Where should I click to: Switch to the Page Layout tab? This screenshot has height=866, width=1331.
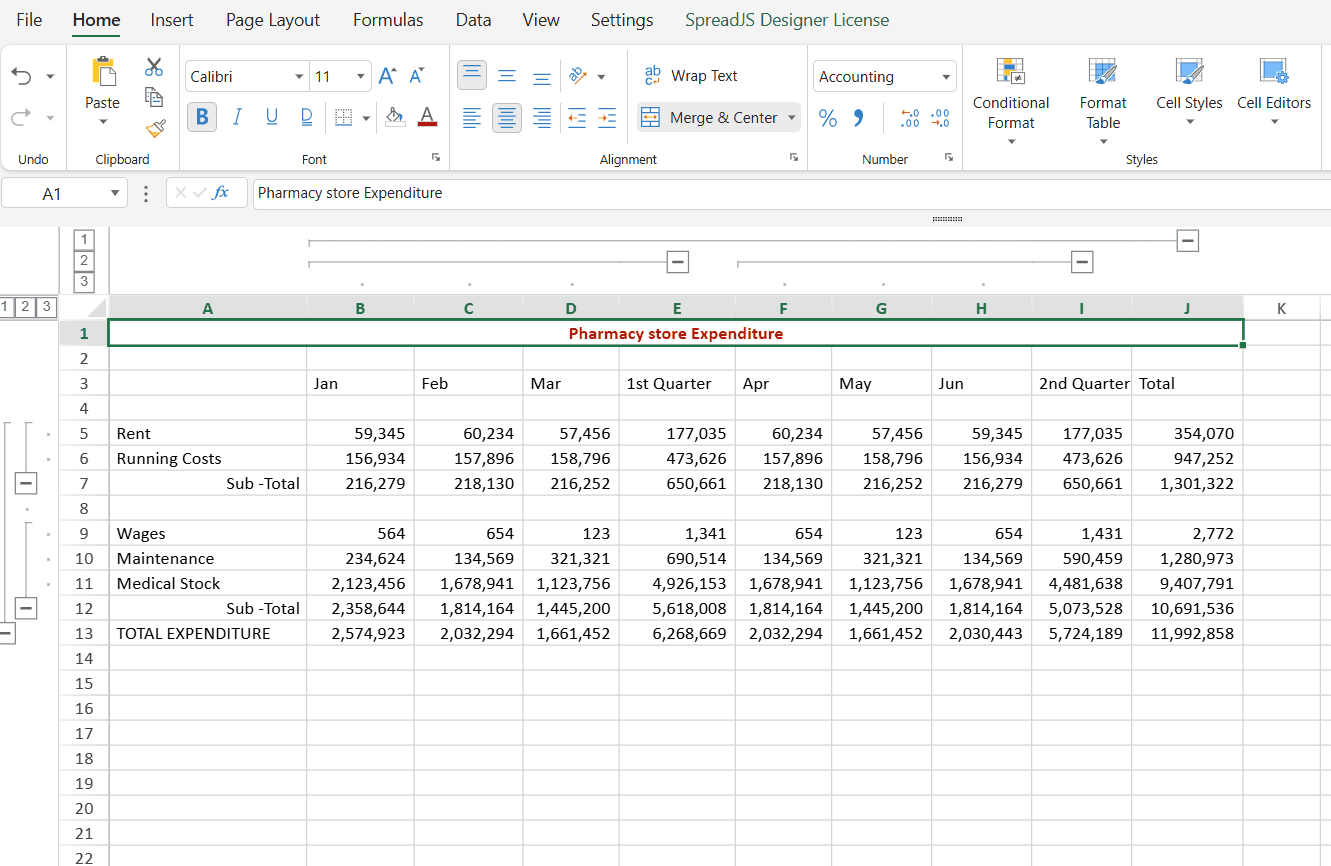click(x=273, y=20)
